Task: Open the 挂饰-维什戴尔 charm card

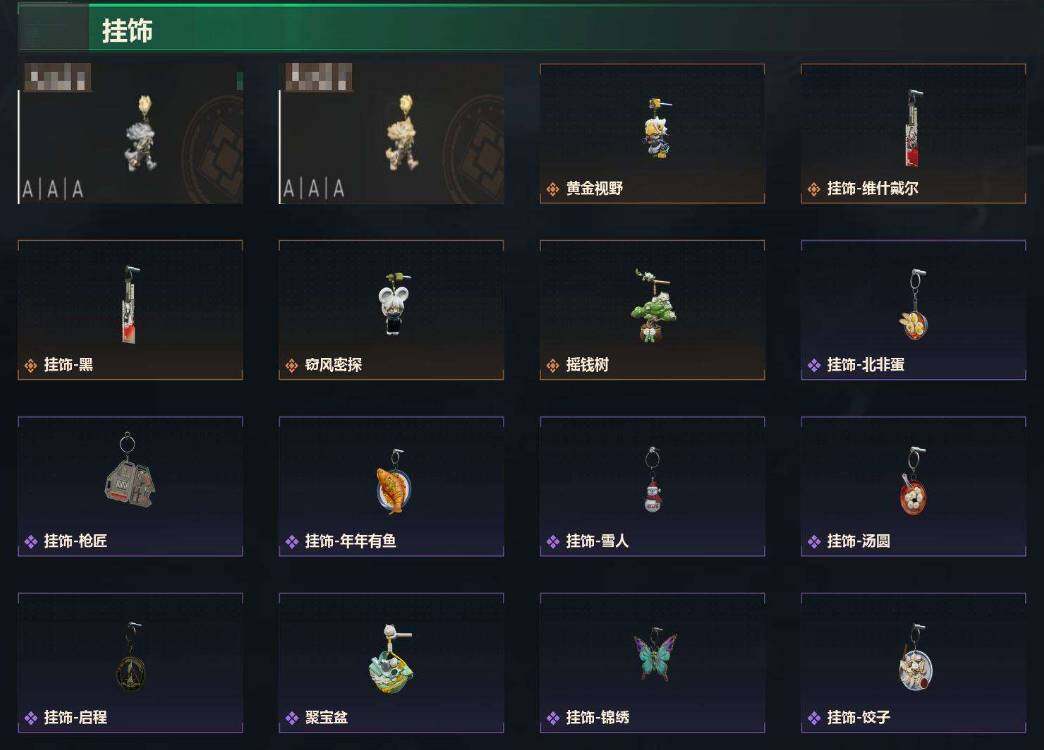Action: coord(913,134)
